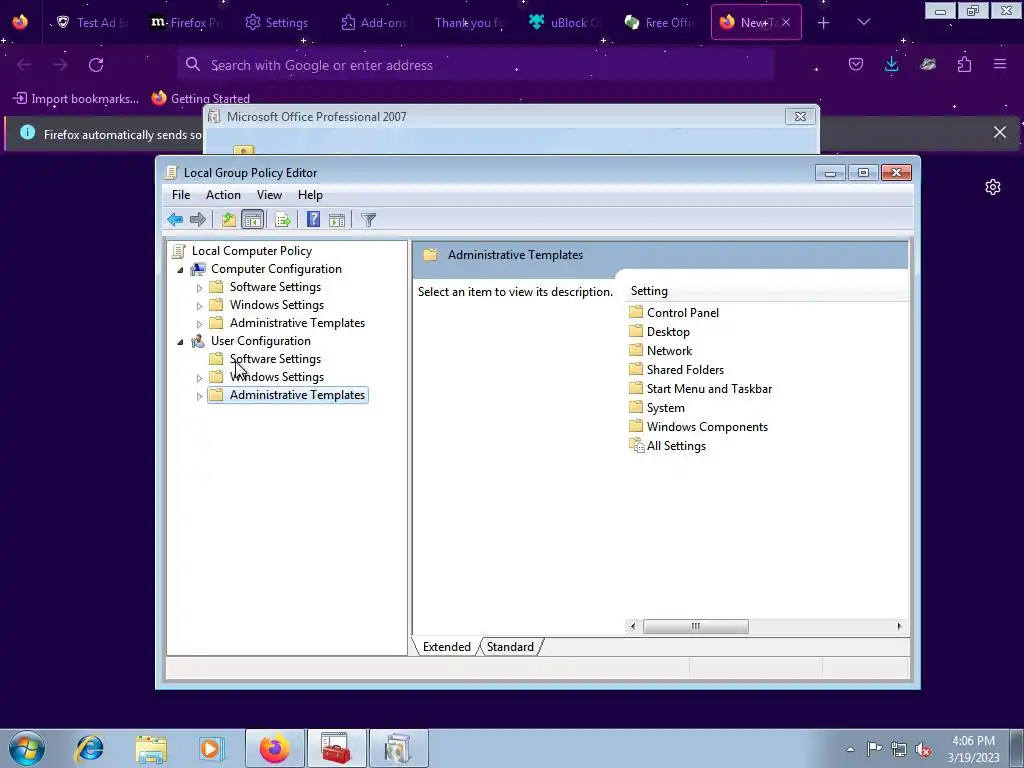Go up one level folder icon
Viewport: 1024px width, 768px height.
[228, 219]
